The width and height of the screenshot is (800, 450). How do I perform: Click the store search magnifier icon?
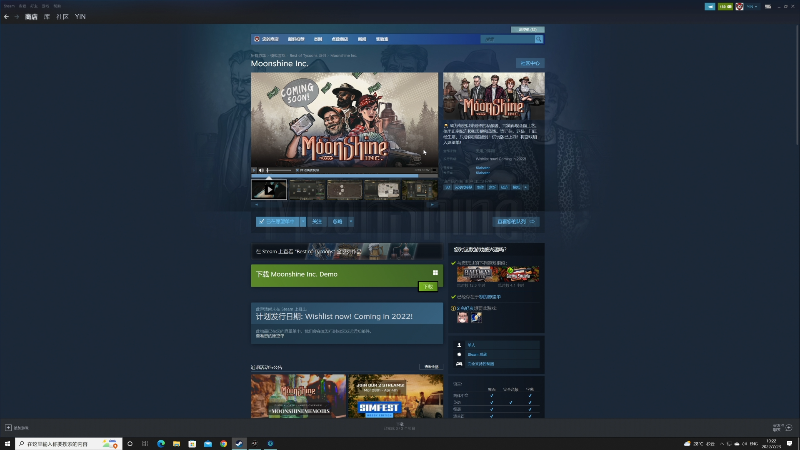[538, 39]
